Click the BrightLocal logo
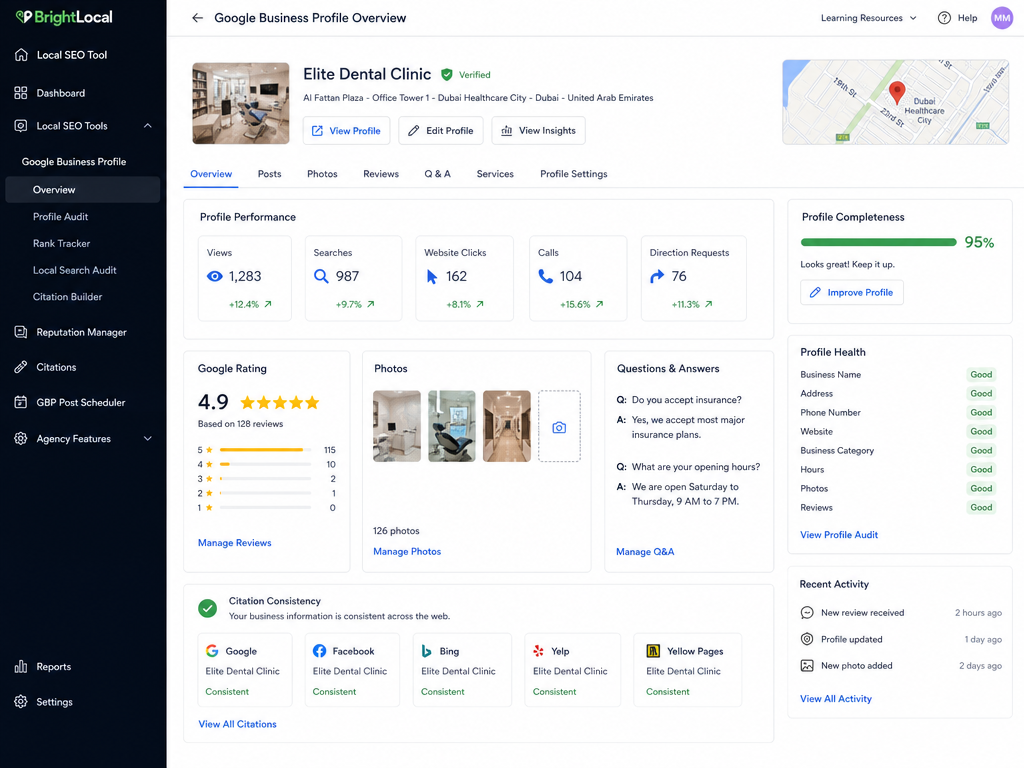The image size is (1024, 768). 64,17
